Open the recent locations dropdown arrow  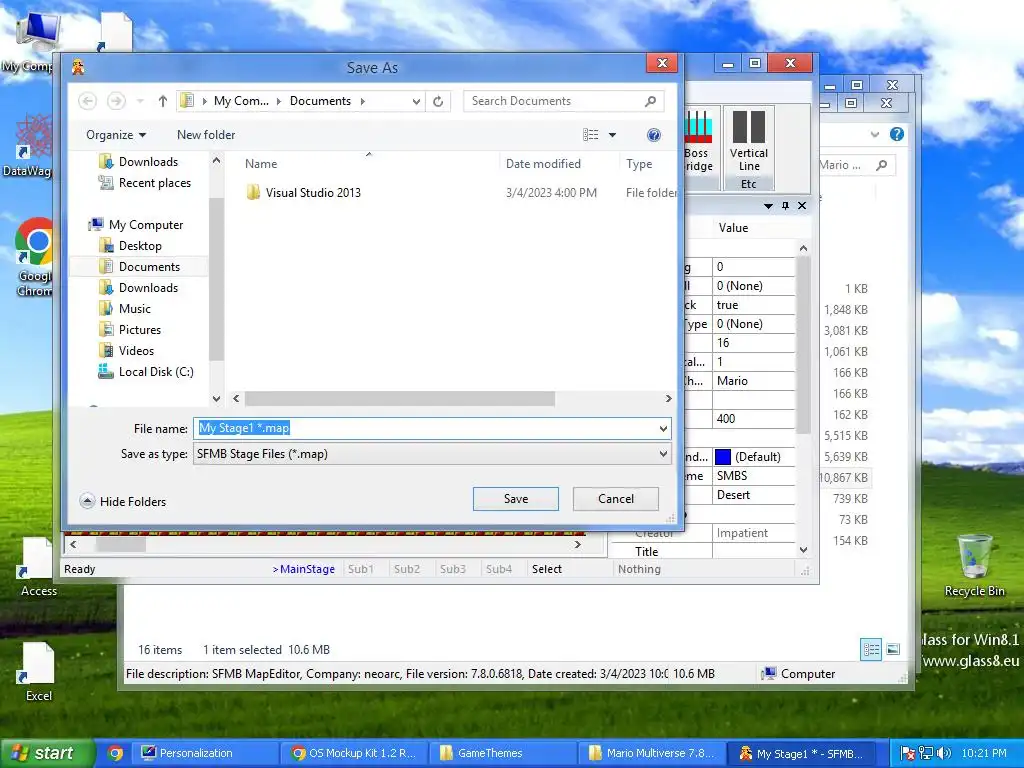[x=140, y=101]
